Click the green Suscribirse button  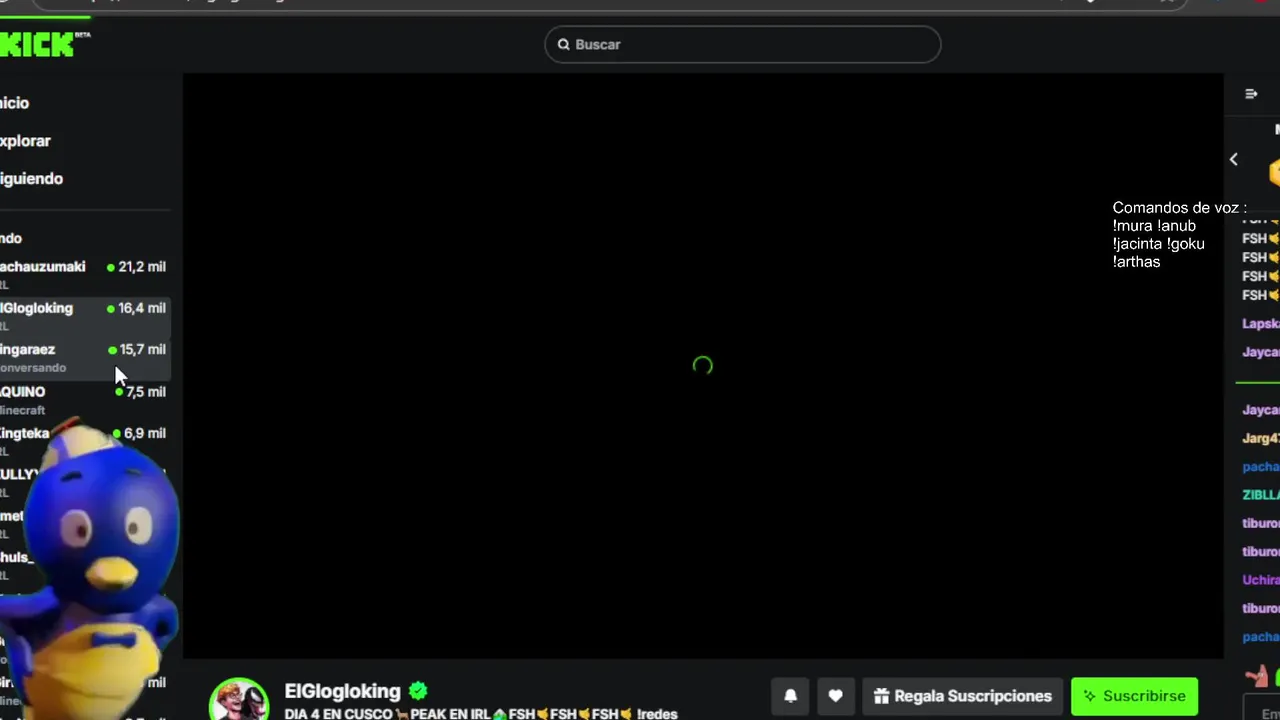click(x=1134, y=696)
